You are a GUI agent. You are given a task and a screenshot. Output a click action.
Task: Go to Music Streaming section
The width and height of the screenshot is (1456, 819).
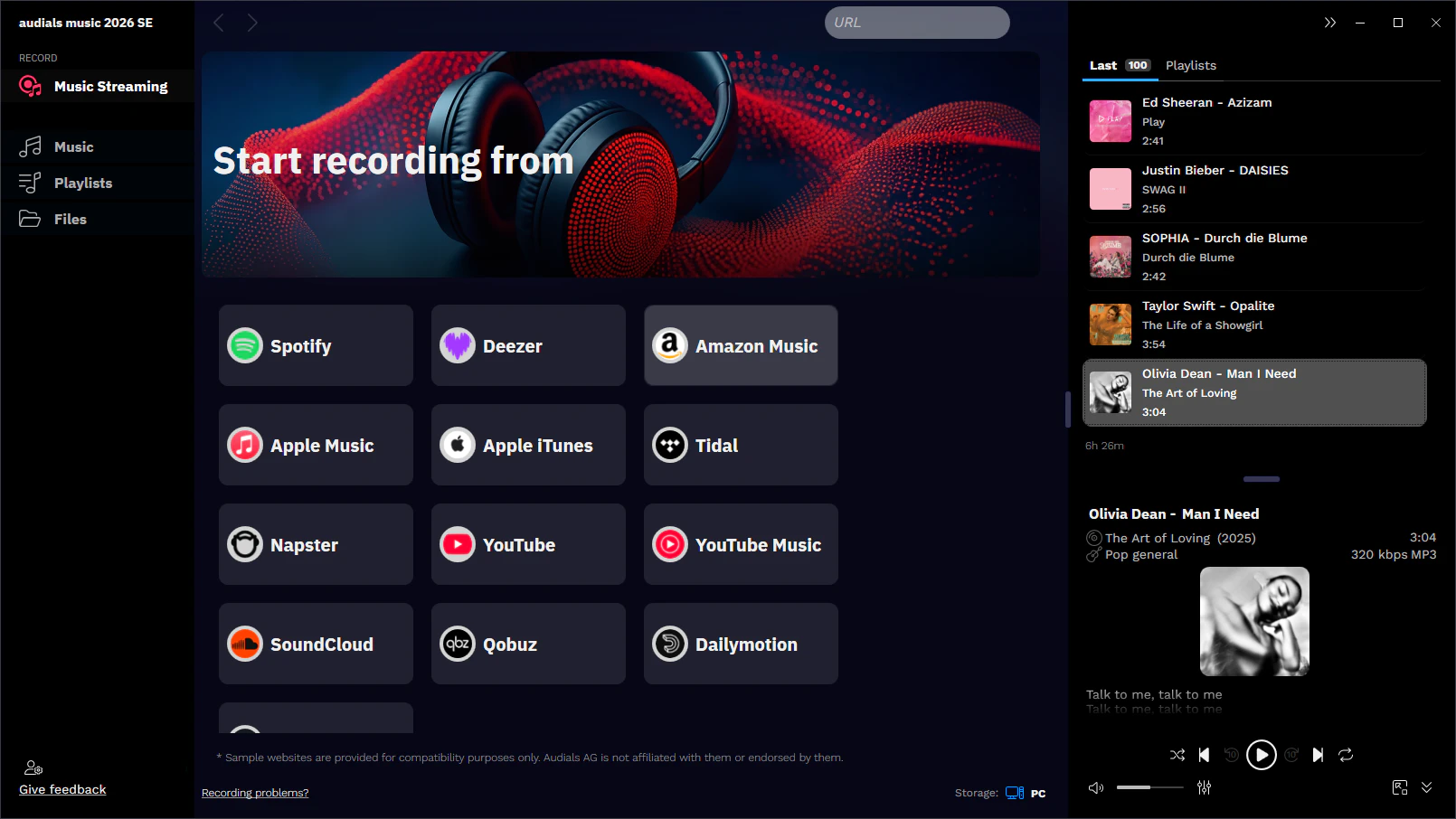[97, 86]
